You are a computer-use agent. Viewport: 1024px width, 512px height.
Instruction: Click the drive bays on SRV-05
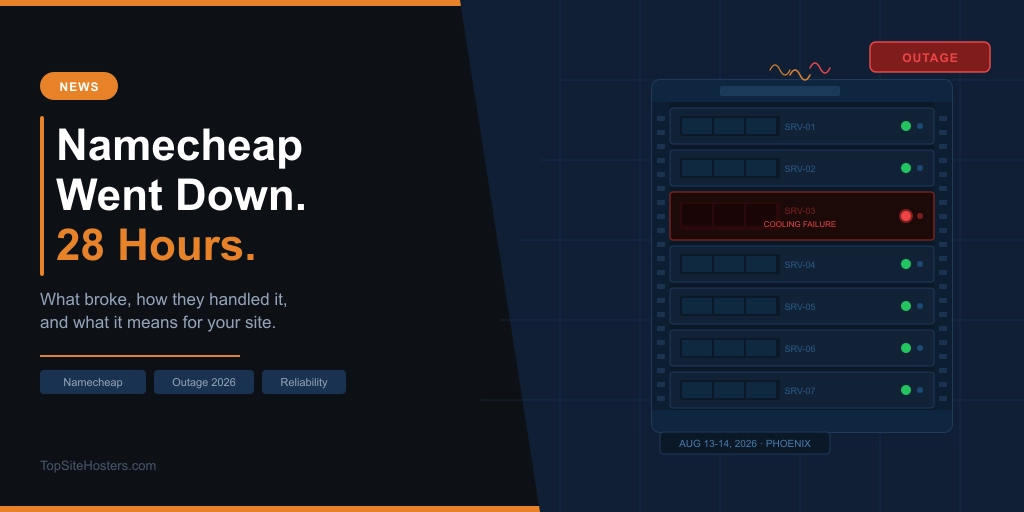[x=729, y=306]
